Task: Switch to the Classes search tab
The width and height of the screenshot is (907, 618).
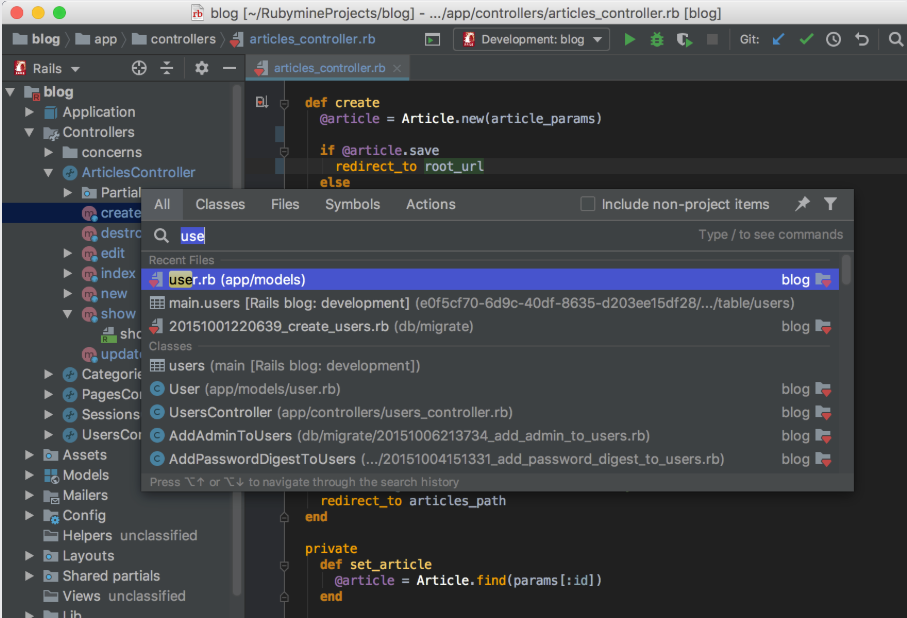Action: click(220, 204)
